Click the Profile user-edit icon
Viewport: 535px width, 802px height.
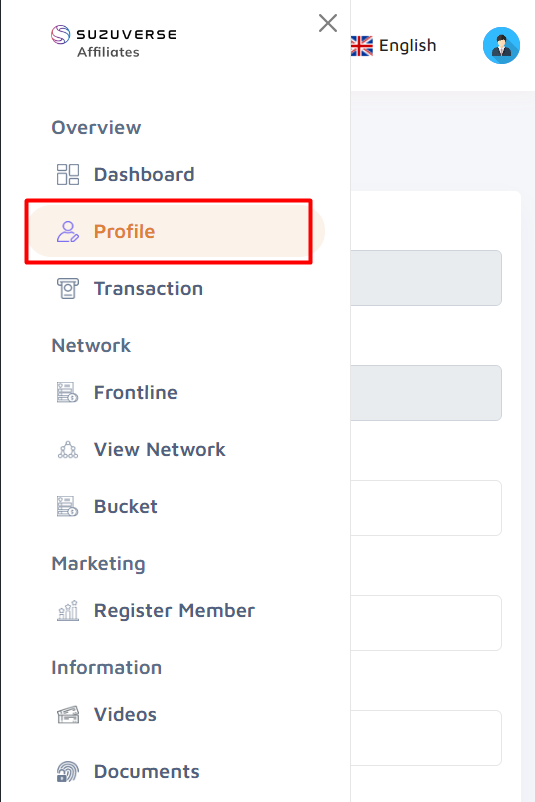coord(68,232)
